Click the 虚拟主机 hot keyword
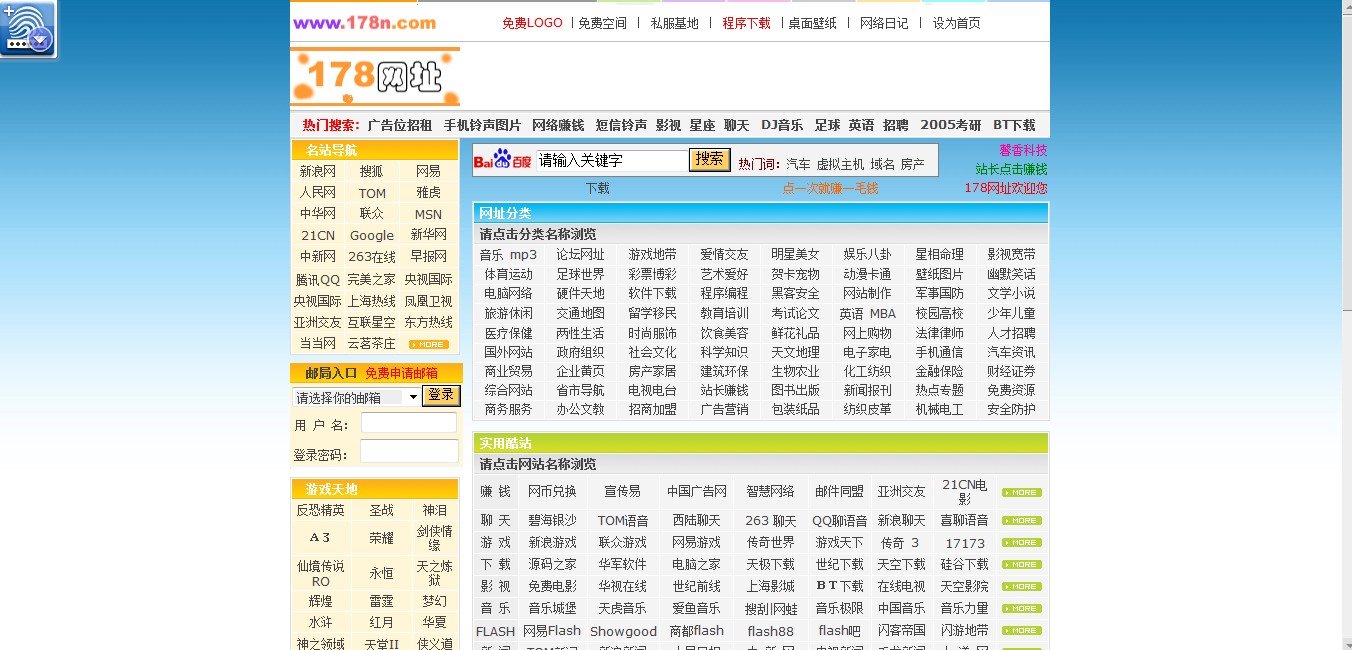 [x=840, y=164]
